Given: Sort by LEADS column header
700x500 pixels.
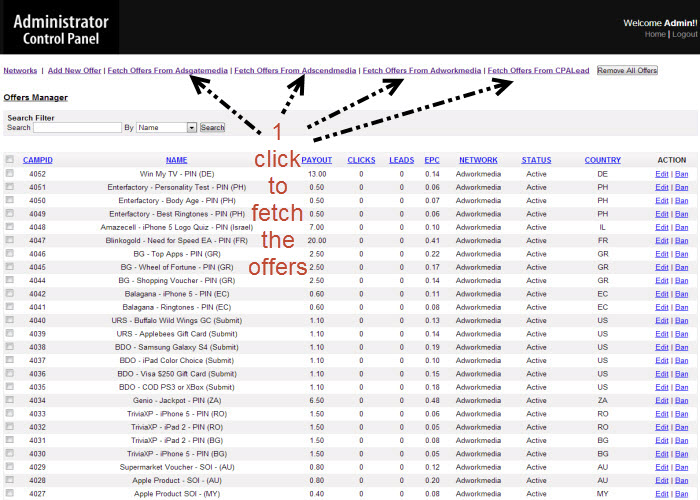Looking at the screenshot, I should [401, 160].
